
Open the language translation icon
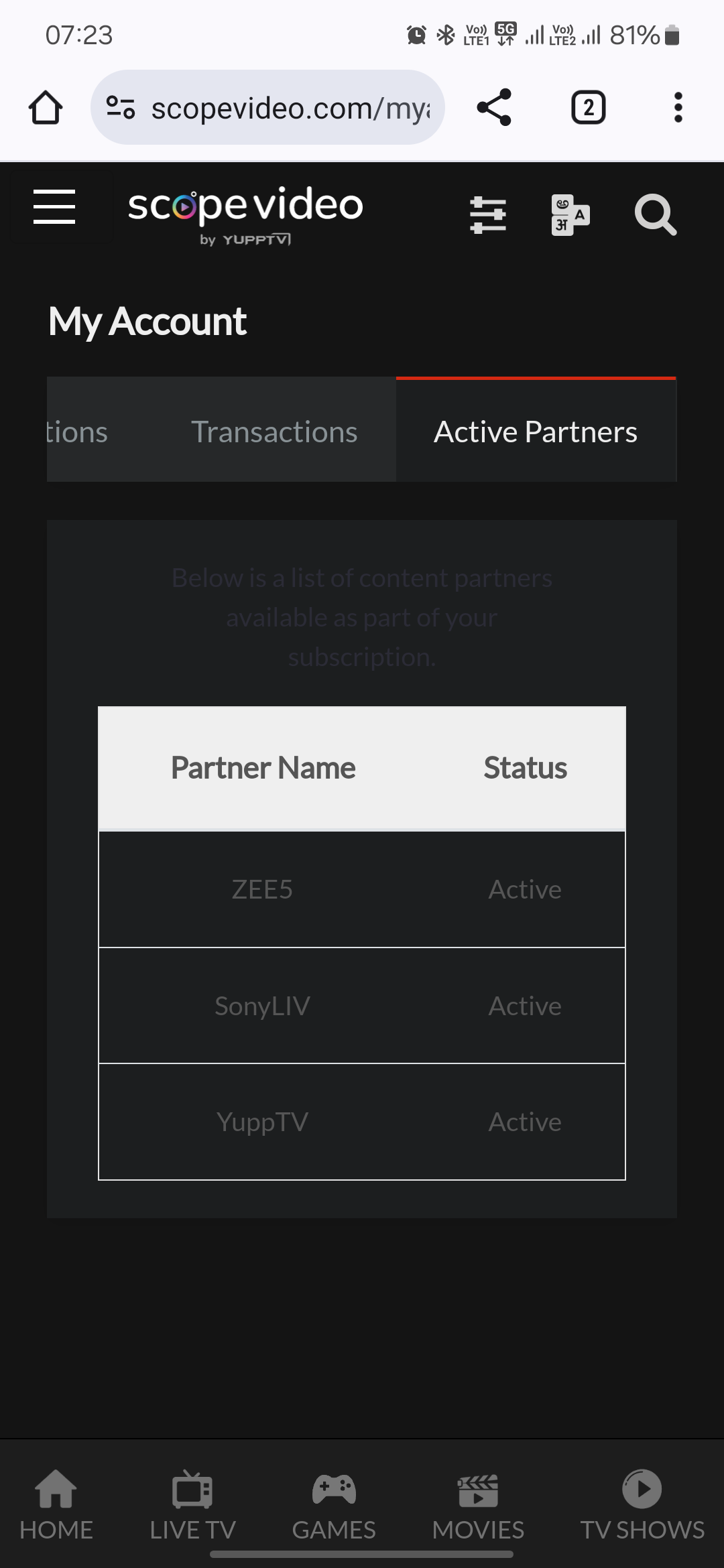click(570, 214)
